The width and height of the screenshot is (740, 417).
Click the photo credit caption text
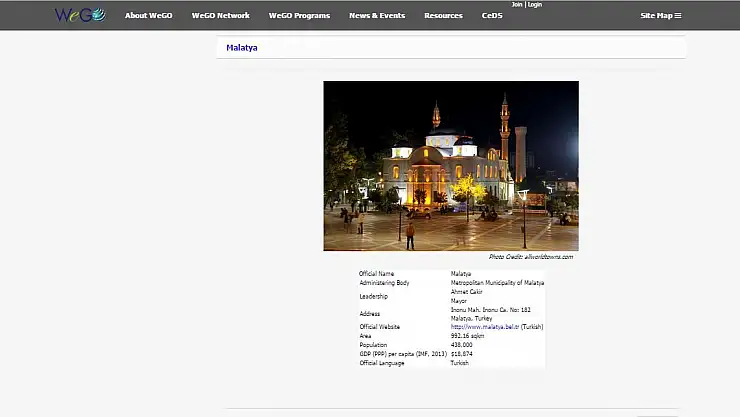click(530, 257)
